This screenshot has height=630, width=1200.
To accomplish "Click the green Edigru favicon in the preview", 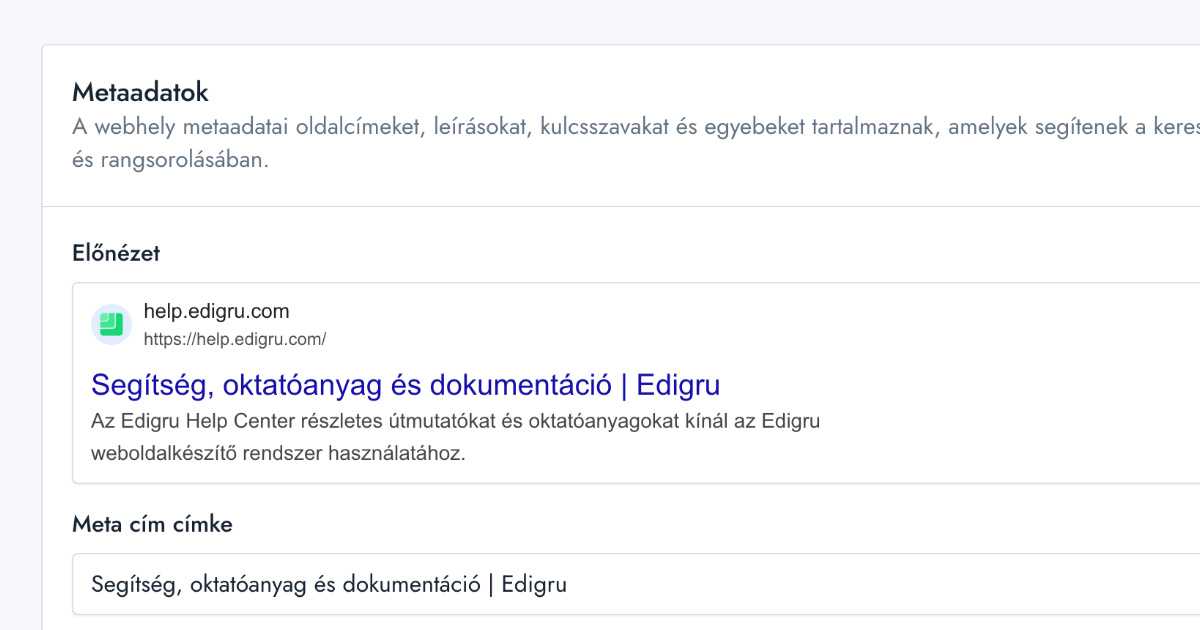I will pyautogui.click(x=111, y=324).
